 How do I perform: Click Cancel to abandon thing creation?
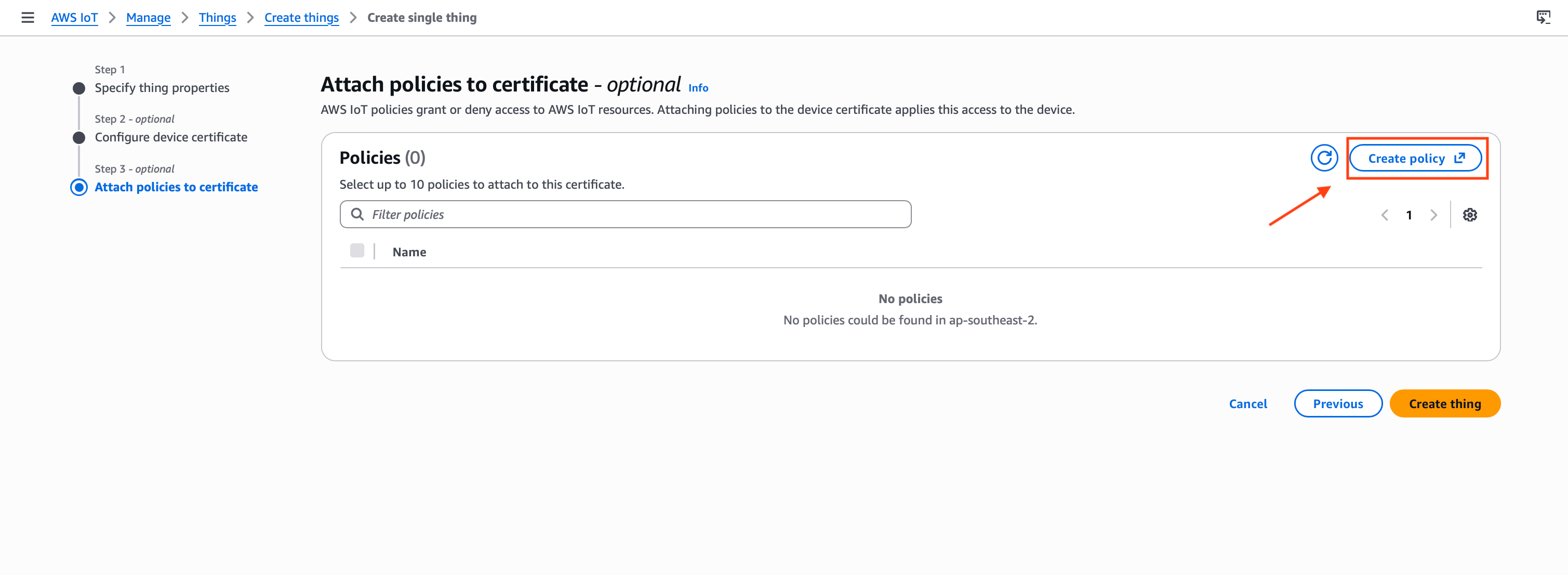pyautogui.click(x=1247, y=403)
